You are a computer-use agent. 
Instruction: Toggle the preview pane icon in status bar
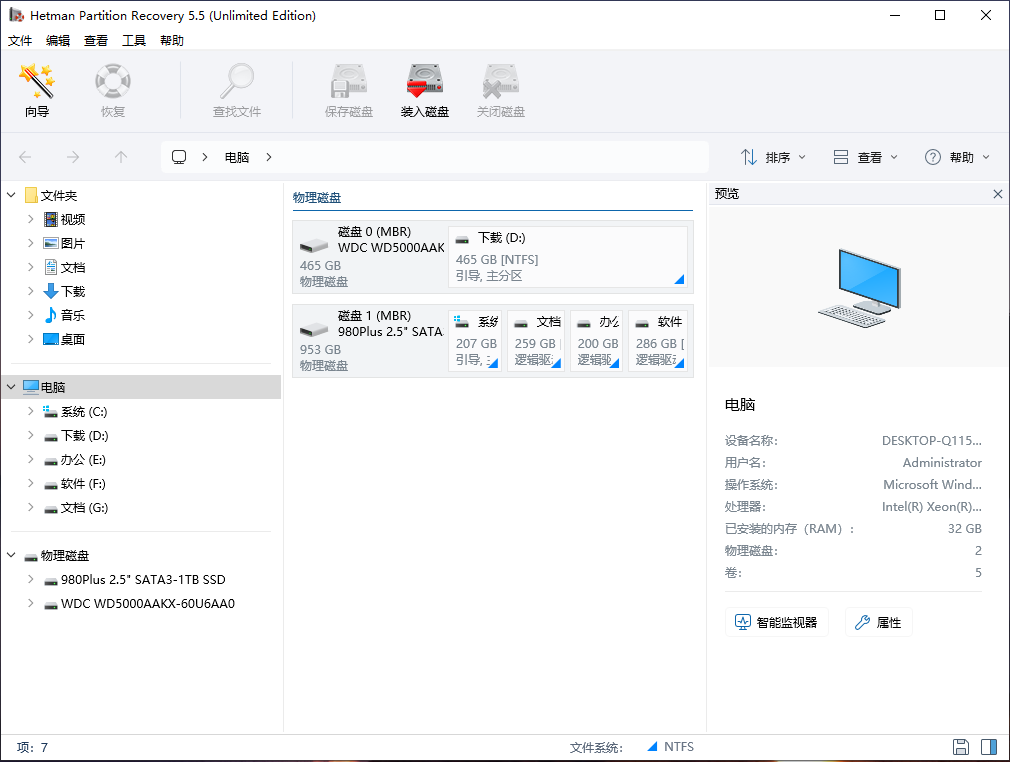click(x=989, y=747)
